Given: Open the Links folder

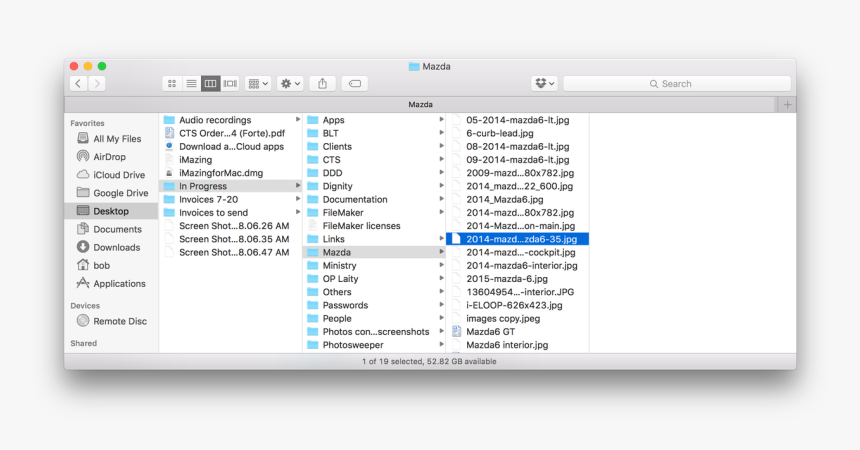Looking at the screenshot, I should tap(374, 239).
